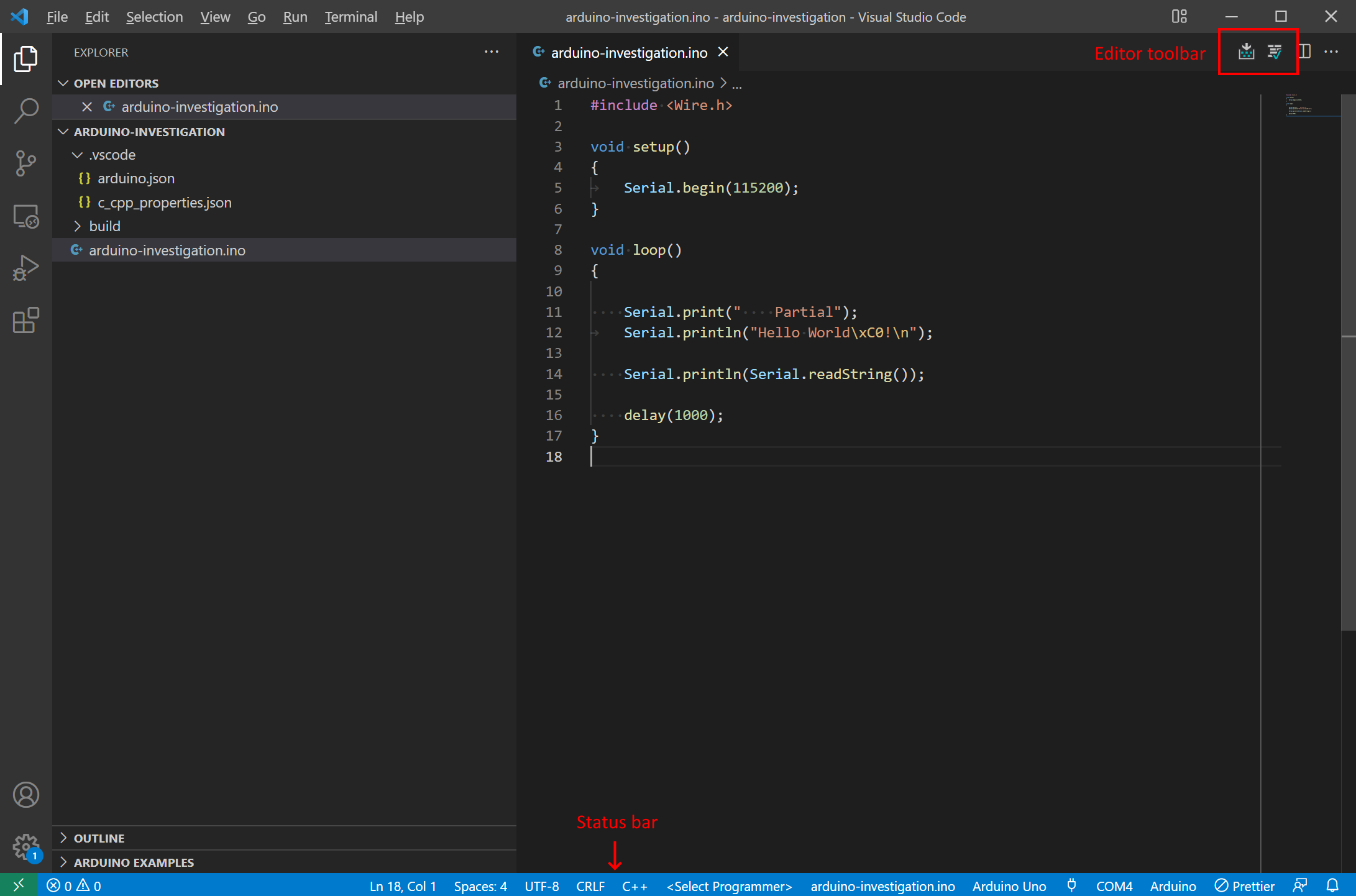Change board via Arduino Uno status item
This screenshot has width=1356, height=896.
[x=1009, y=885]
